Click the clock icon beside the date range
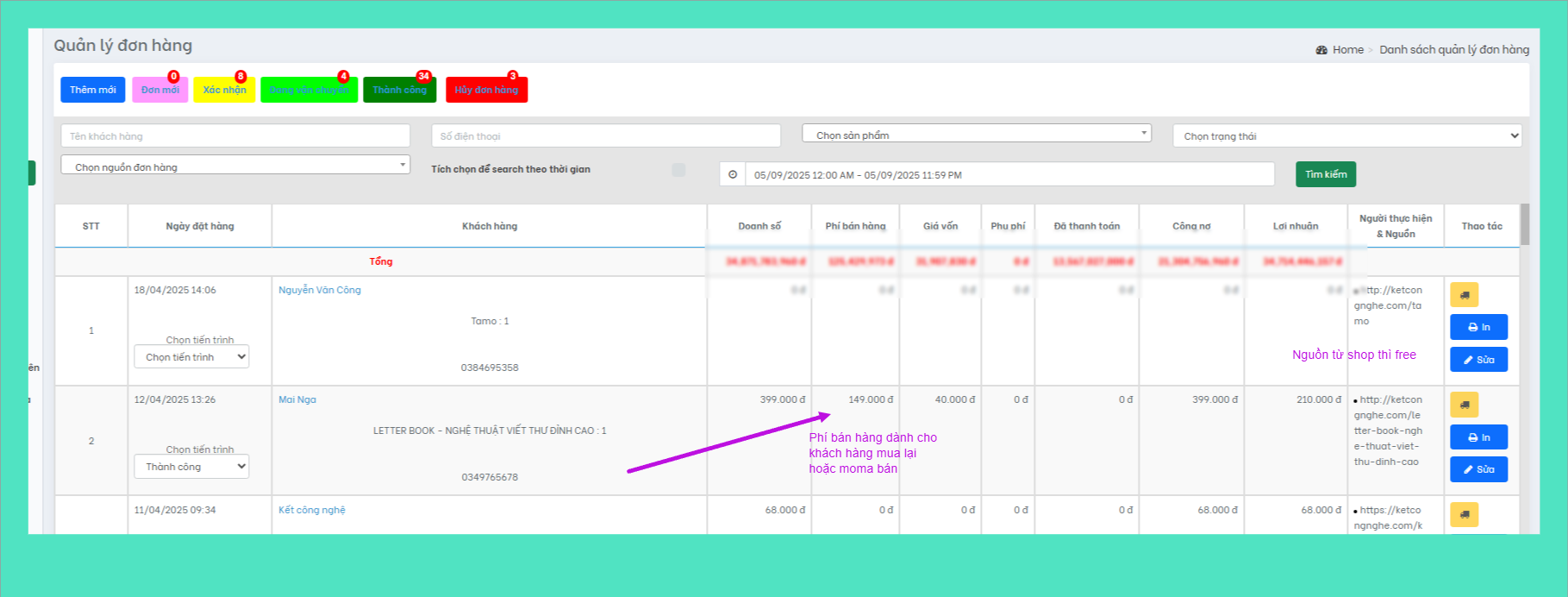 [x=733, y=174]
